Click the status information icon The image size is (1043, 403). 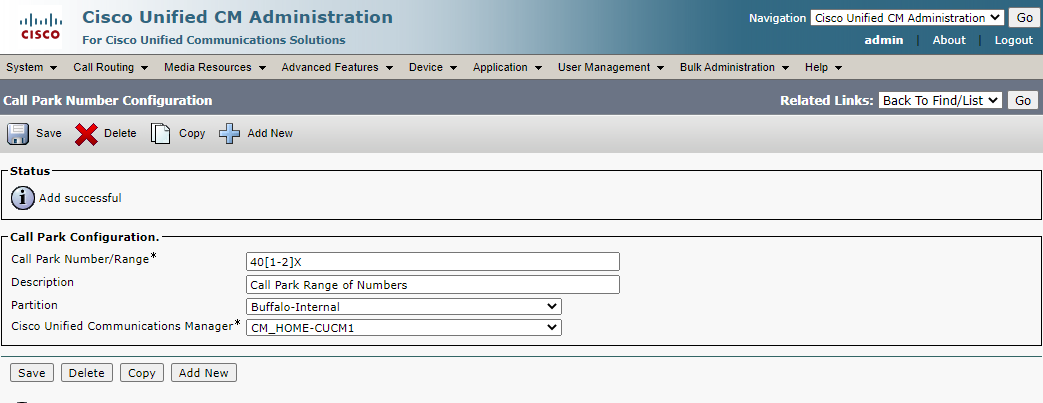(22, 198)
